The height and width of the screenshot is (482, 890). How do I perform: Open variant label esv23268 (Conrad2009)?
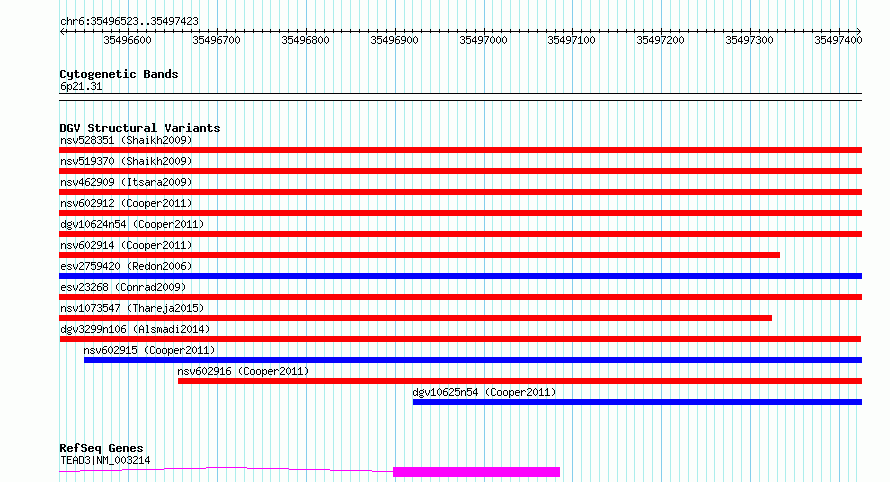point(123,287)
